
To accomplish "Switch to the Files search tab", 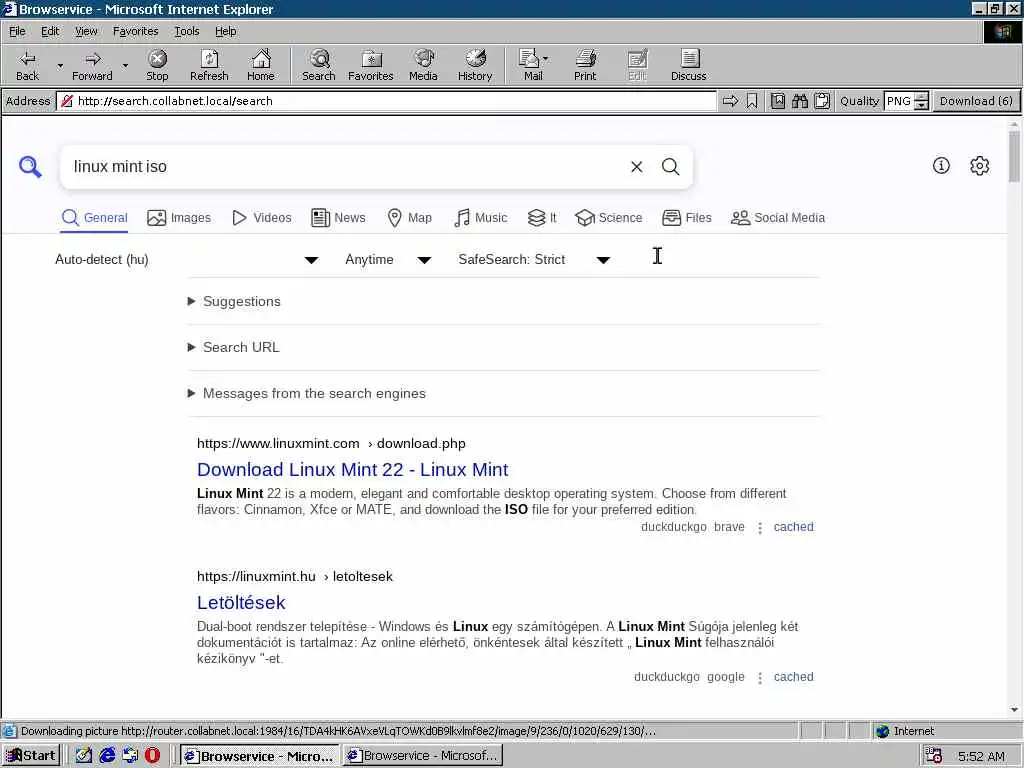I will 686,217.
